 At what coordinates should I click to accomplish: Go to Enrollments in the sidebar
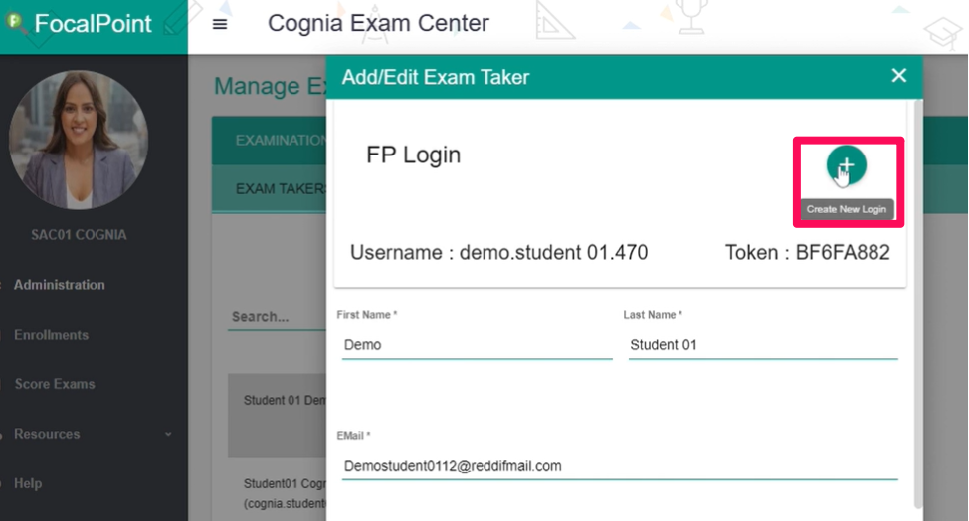(x=51, y=335)
